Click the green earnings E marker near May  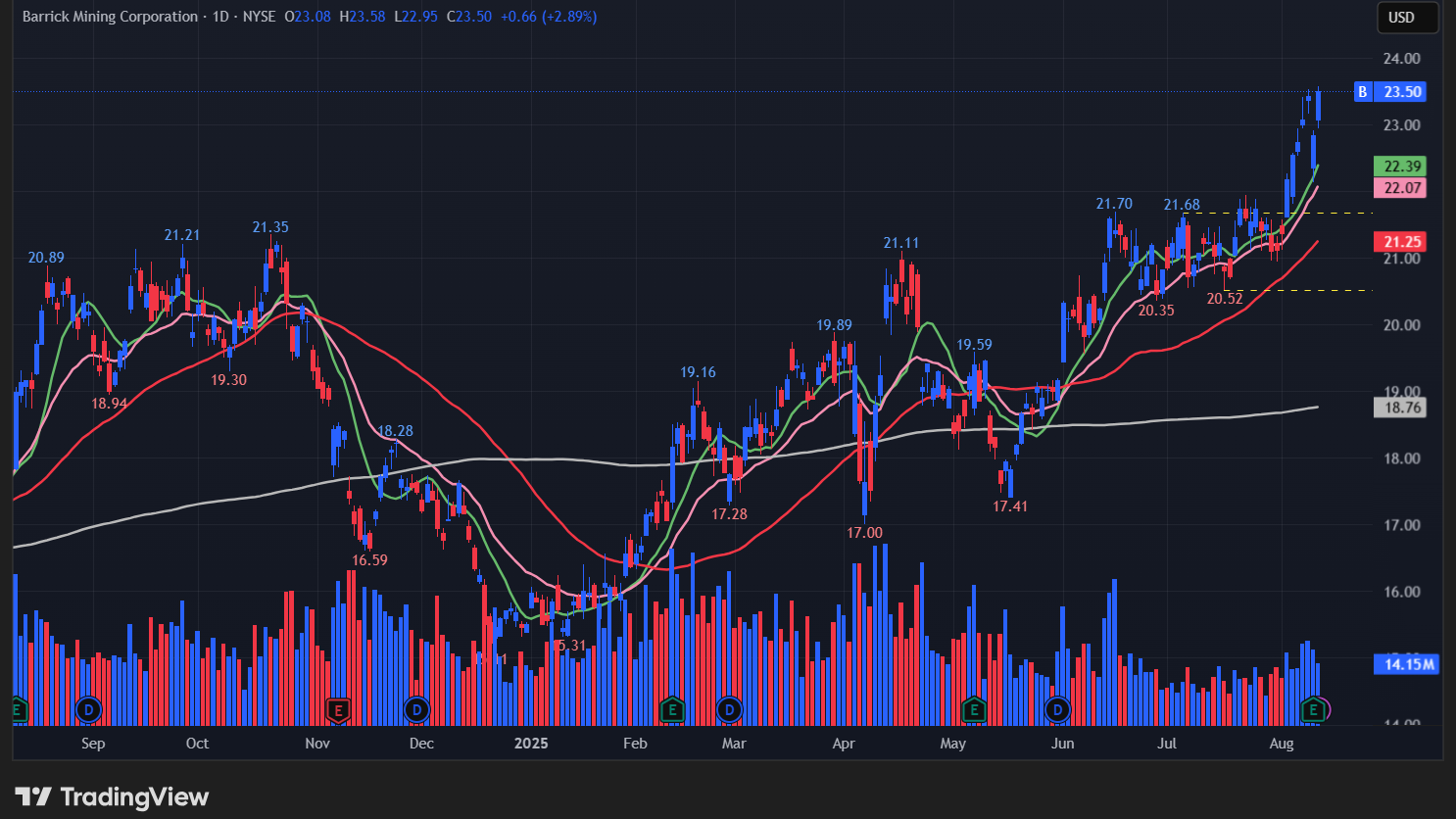coord(973,709)
